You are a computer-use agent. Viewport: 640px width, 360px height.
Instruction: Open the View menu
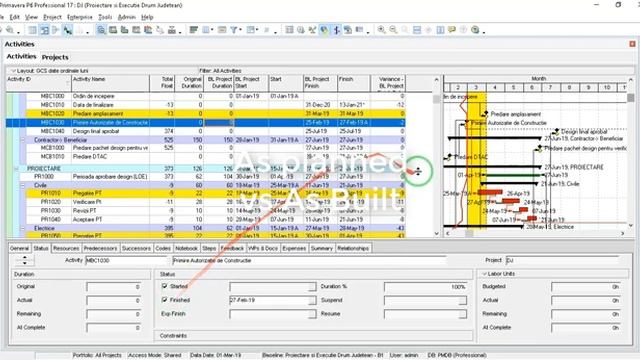click(31, 17)
